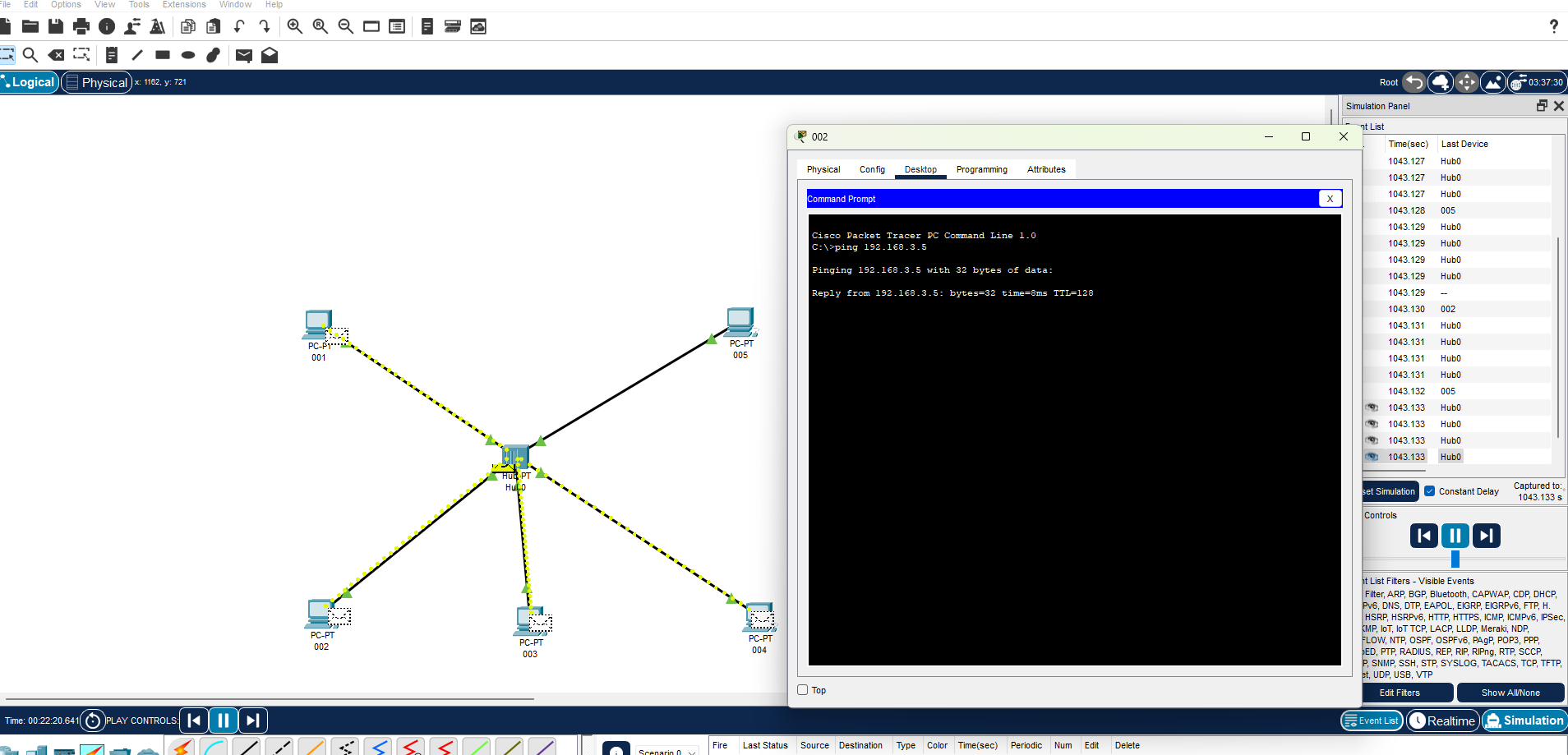
Task: Click inside the black Command Prompt terminal
Action: [1074, 440]
